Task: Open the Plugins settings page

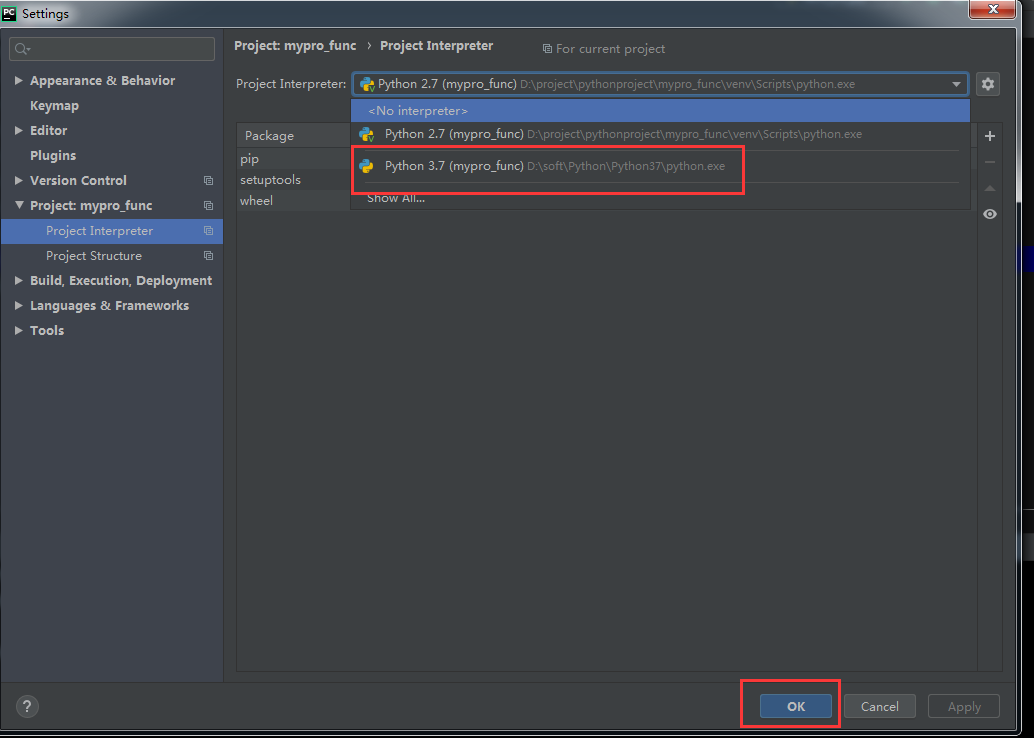Action: tap(53, 156)
